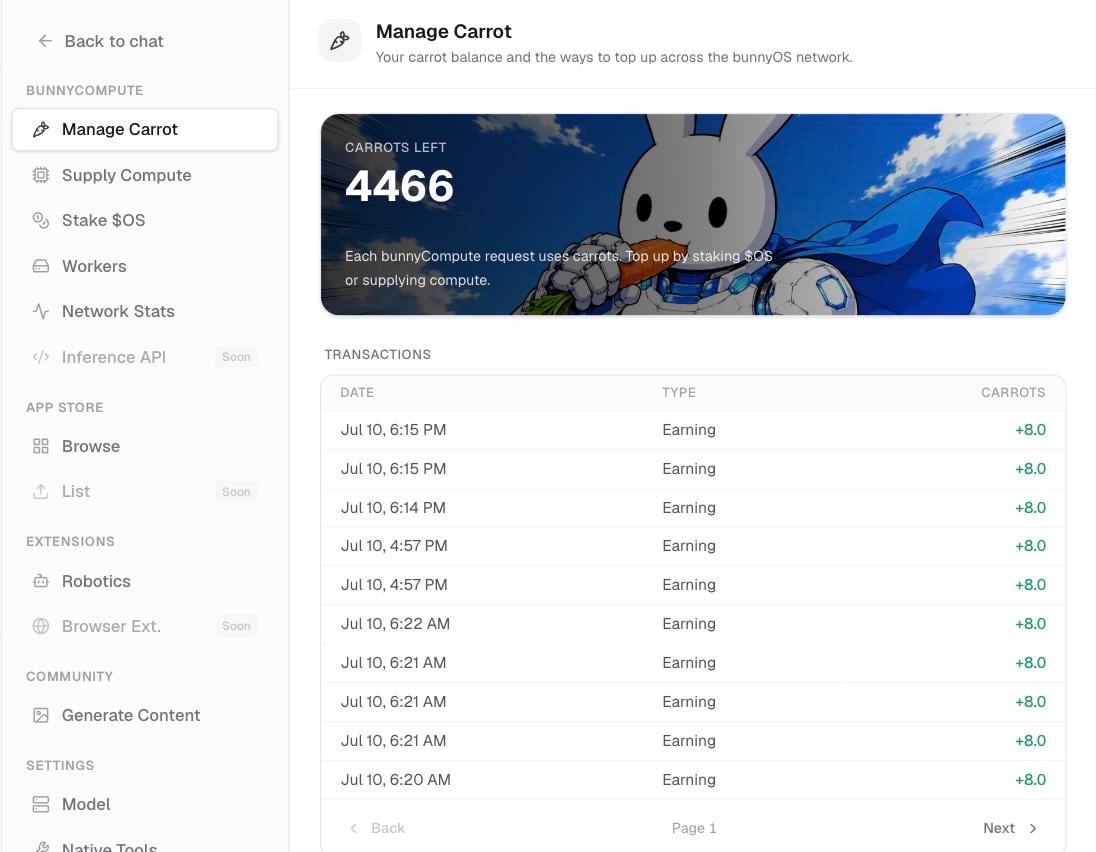Click the Soon badge next to Inference API
Screen dimensions: 1096x852
click(236, 357)
